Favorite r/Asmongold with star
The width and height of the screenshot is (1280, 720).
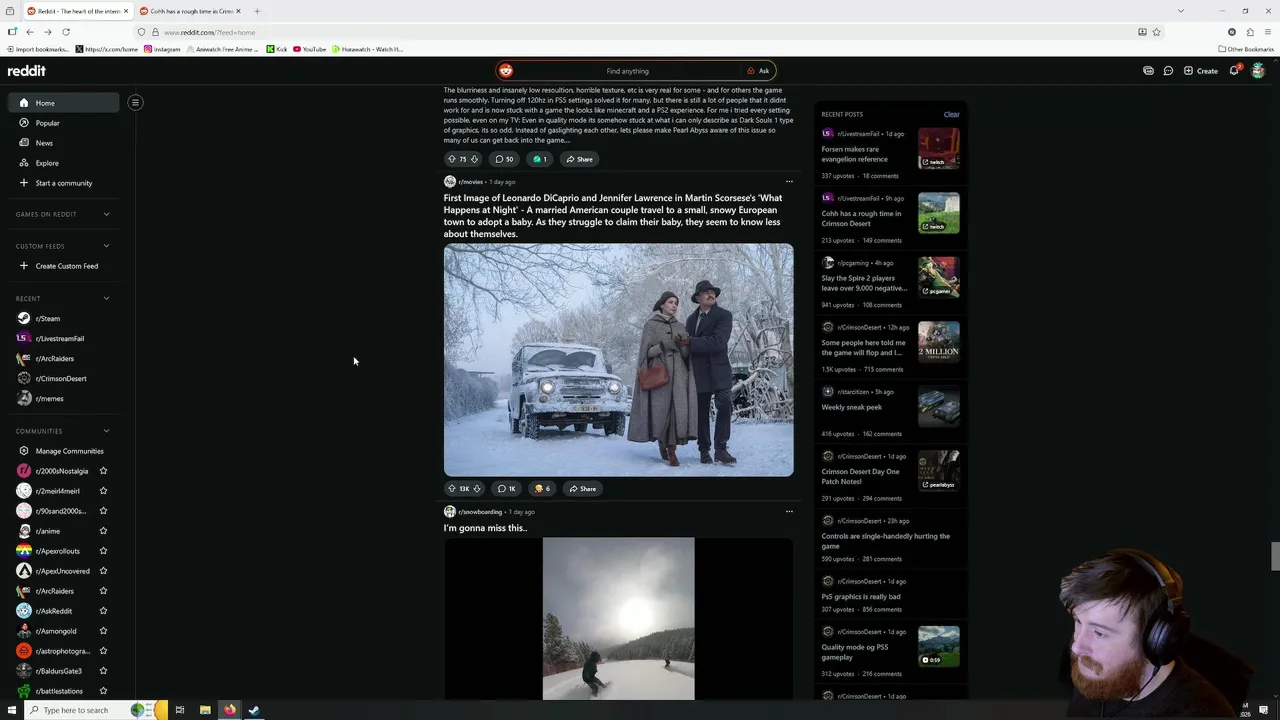pyautogui.click(x=103, y=631)
